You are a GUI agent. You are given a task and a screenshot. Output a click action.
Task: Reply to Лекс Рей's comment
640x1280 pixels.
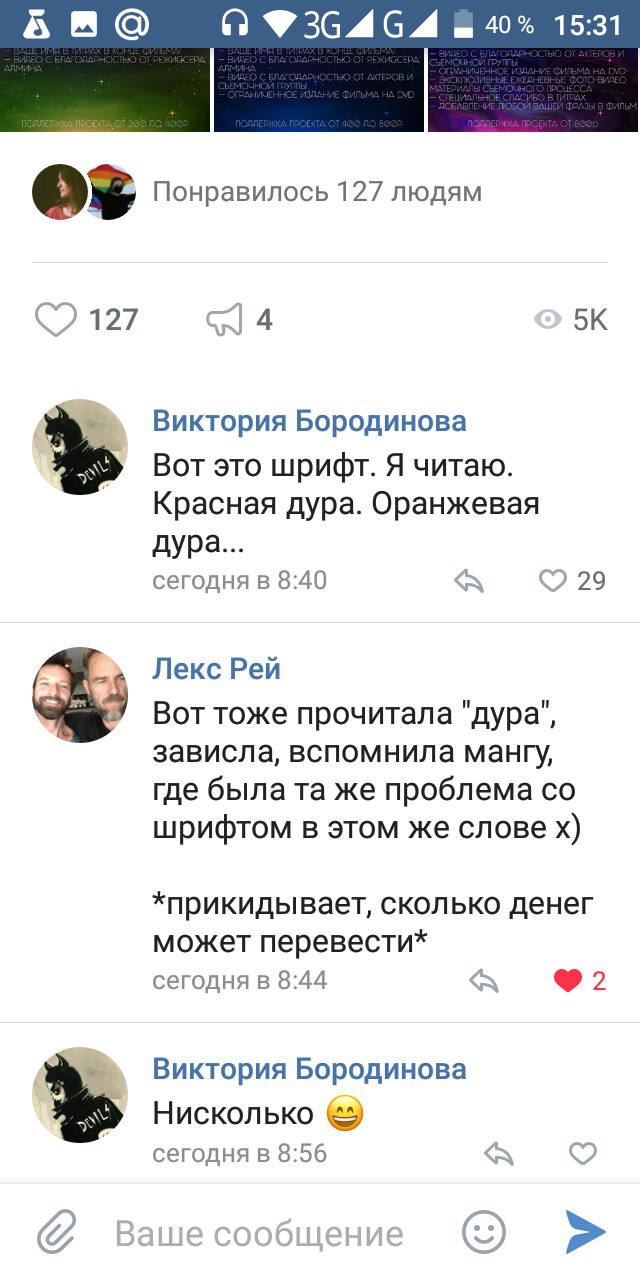tap(484, 981)
